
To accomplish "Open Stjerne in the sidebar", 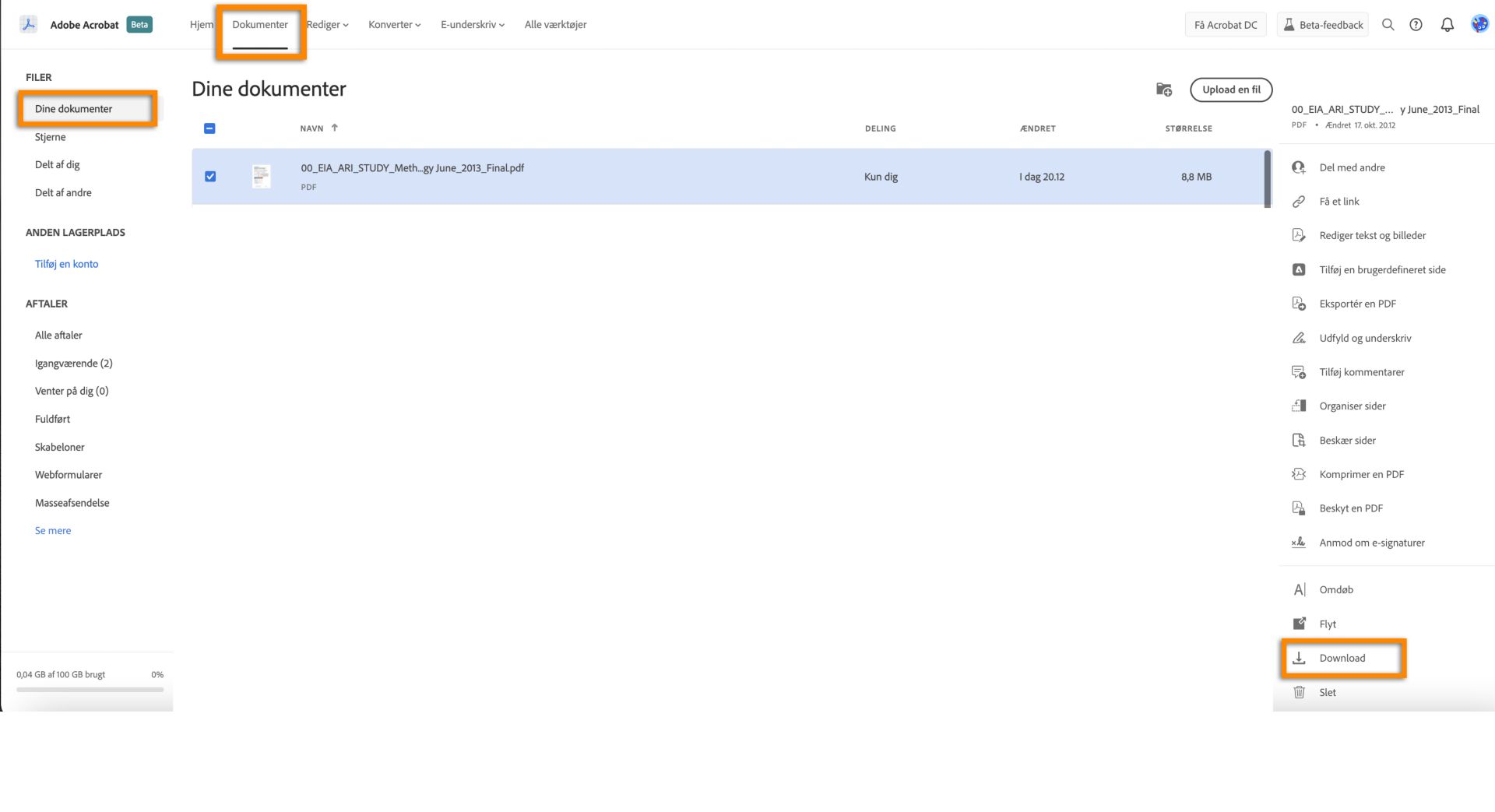I will 51,137.
